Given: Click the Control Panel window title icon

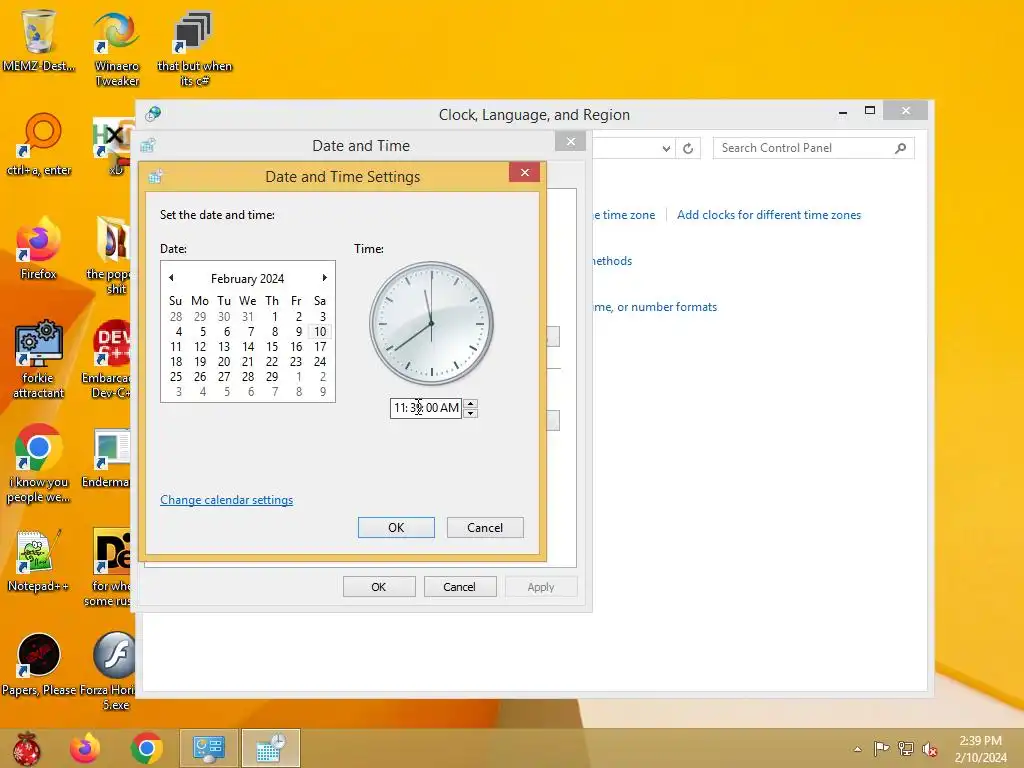Looking at the screenshot, I should pyautogui.click(x=153, y=114).
